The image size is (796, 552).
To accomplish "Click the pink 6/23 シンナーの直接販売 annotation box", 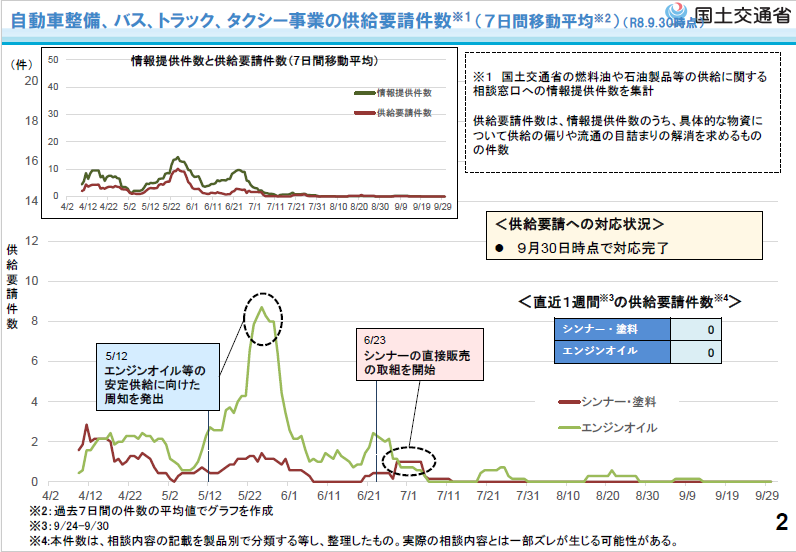I will point(420,354).
